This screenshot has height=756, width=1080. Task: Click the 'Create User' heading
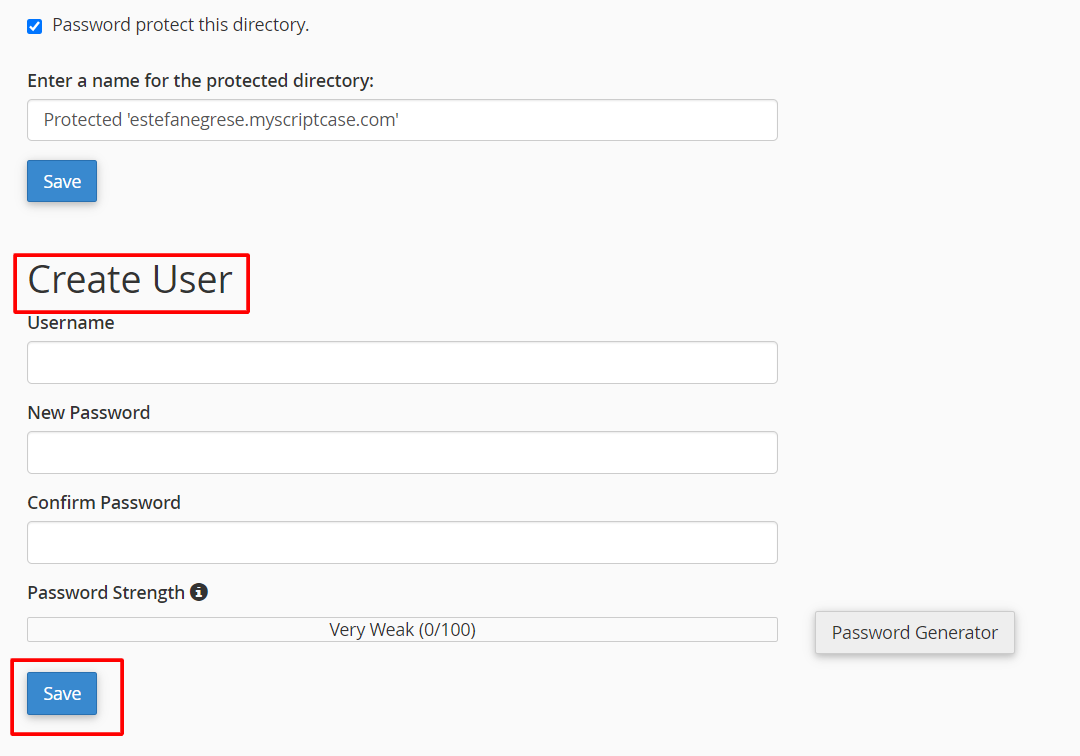(130, 280)
